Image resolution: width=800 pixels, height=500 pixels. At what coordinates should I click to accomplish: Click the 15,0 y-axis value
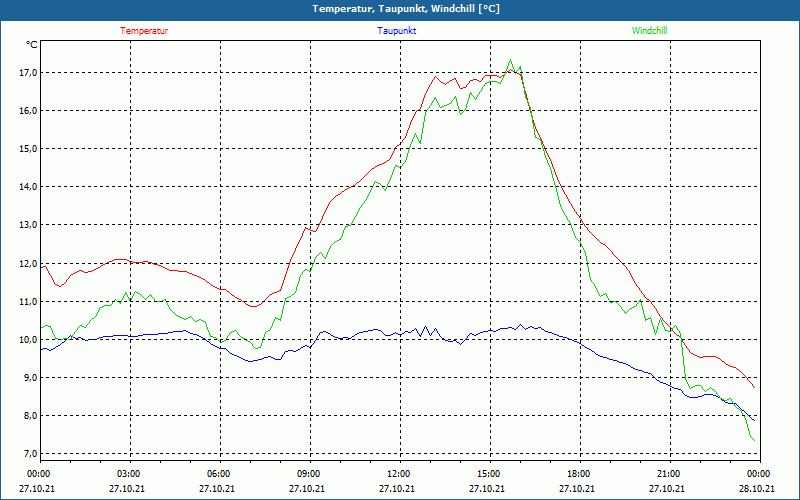[30, 149]
